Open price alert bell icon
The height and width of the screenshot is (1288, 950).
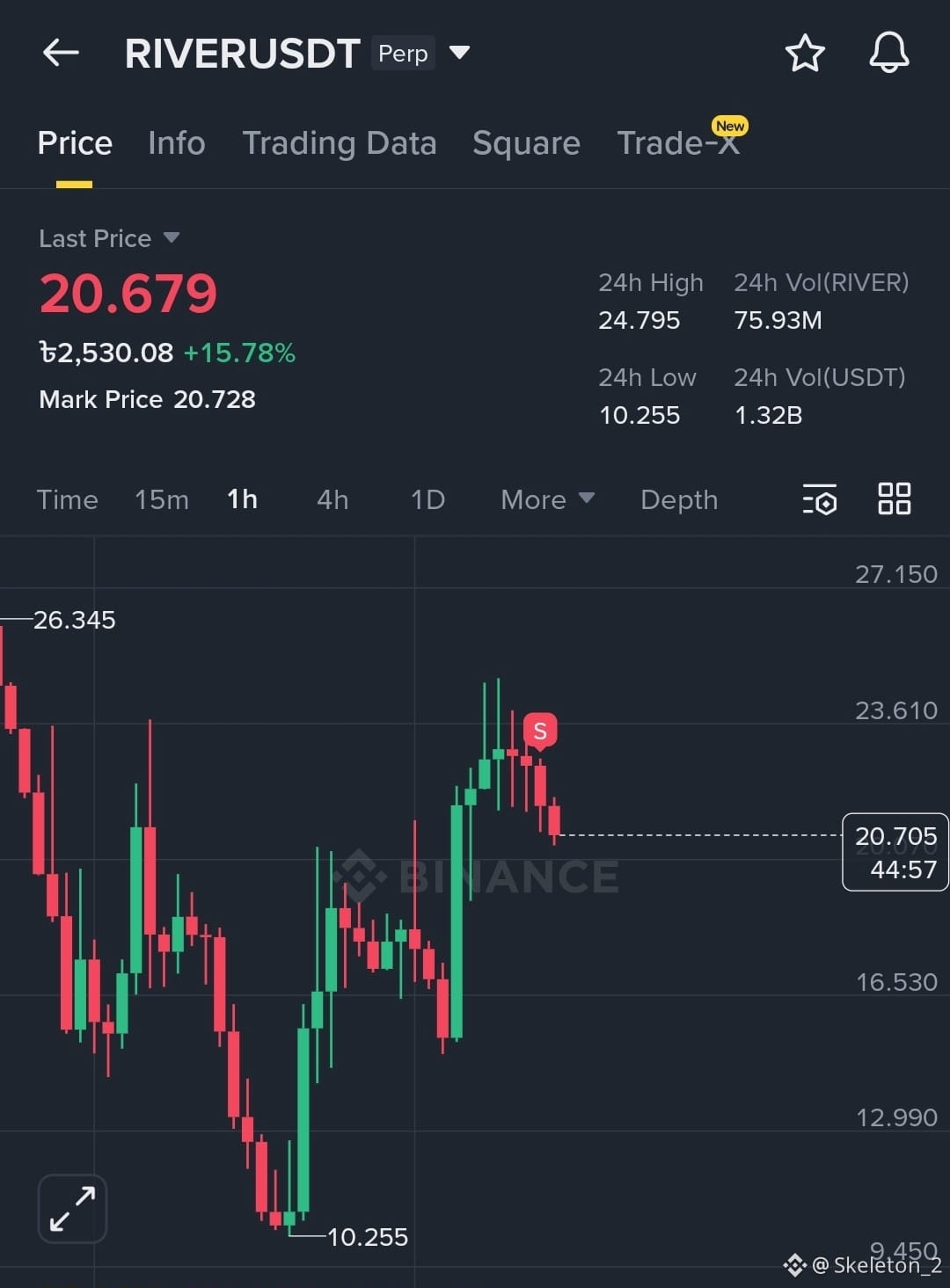(x=888, y=53)
